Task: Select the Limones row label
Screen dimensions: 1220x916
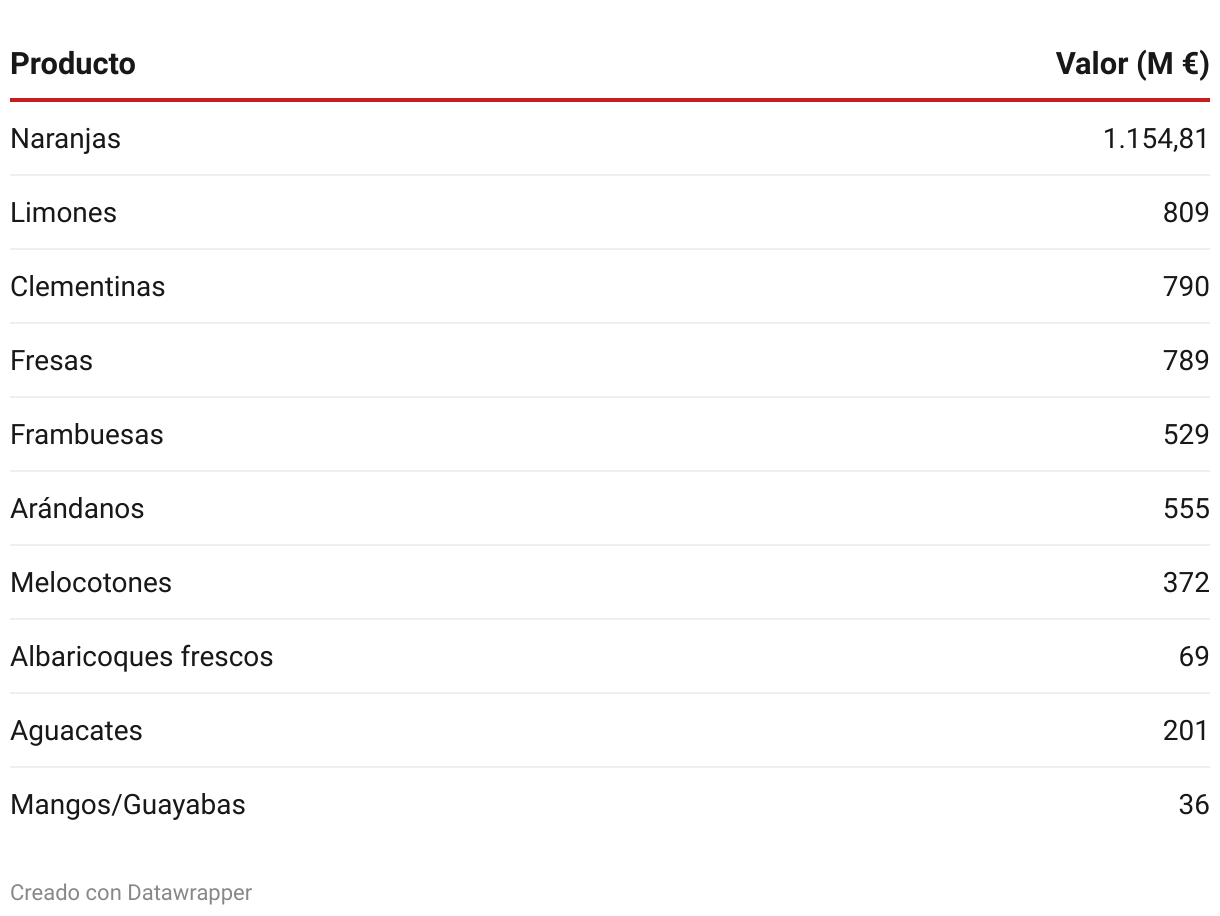Action: click(x=63, y=212)
